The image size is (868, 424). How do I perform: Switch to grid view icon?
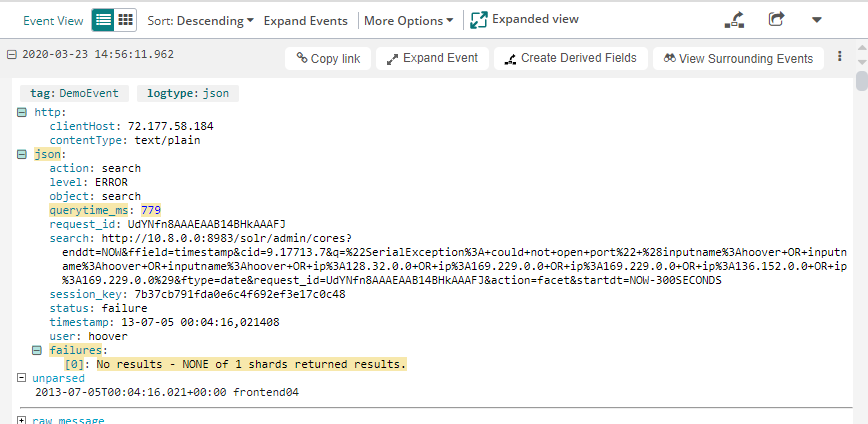click(126, 20)
